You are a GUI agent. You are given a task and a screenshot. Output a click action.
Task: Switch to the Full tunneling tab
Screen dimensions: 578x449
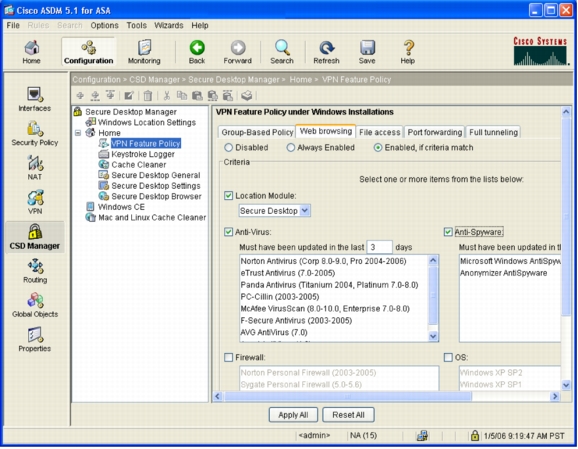click(x=493, y=132)
